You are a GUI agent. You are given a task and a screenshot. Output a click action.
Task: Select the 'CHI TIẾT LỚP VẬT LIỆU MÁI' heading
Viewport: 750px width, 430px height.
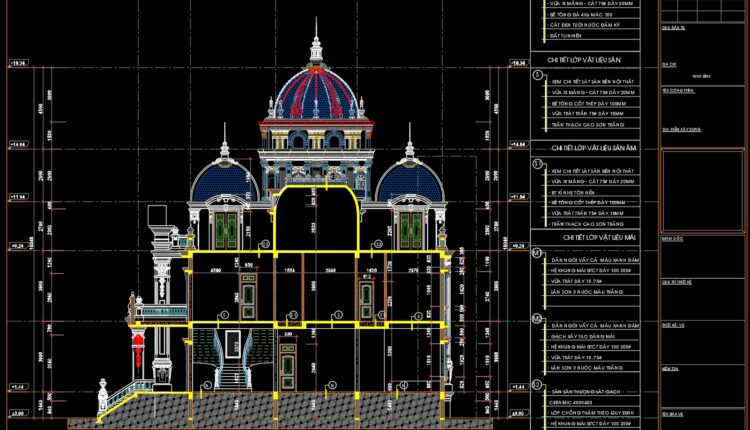599,237
